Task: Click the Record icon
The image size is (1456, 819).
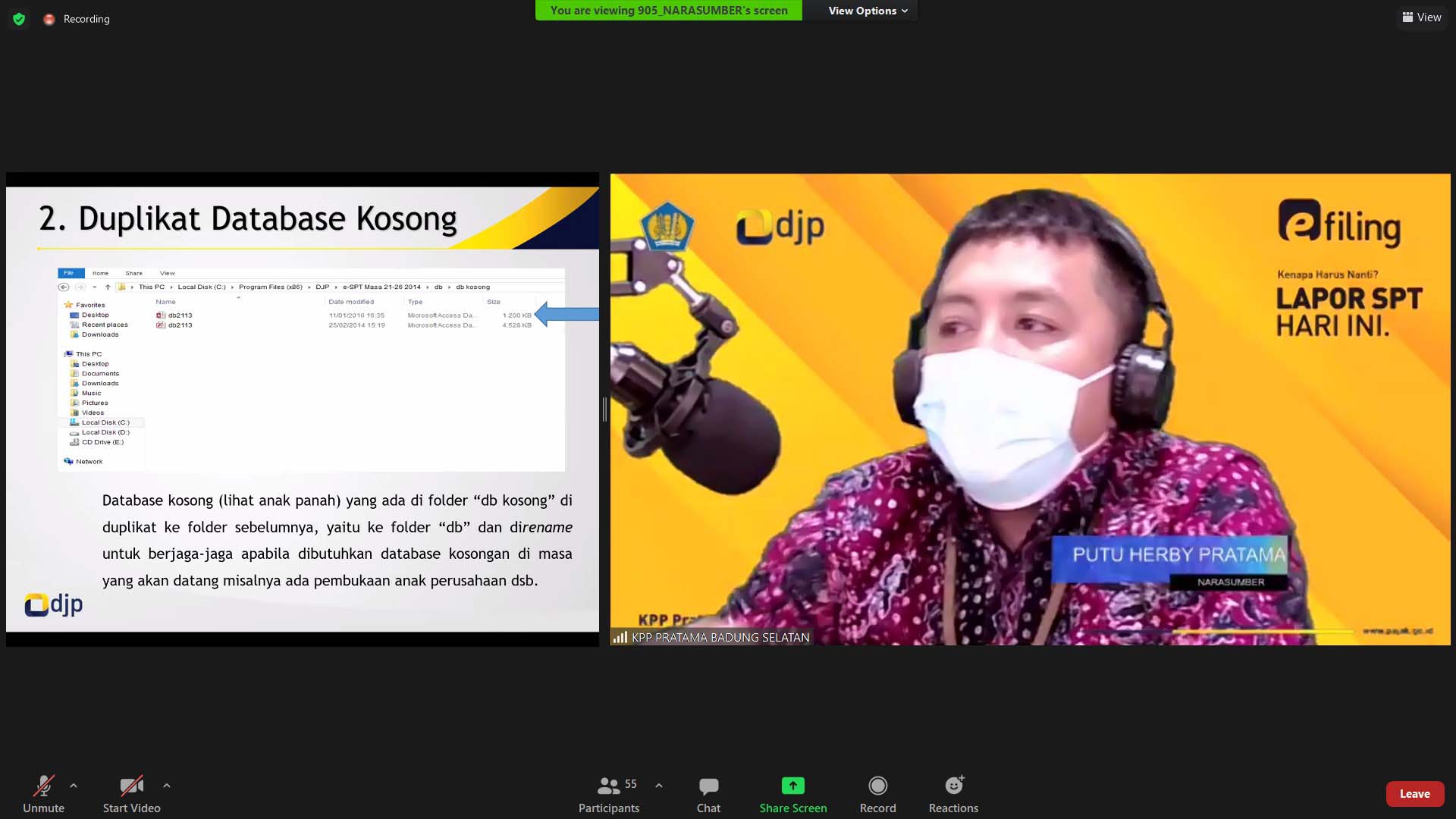Action: (877, 786)
